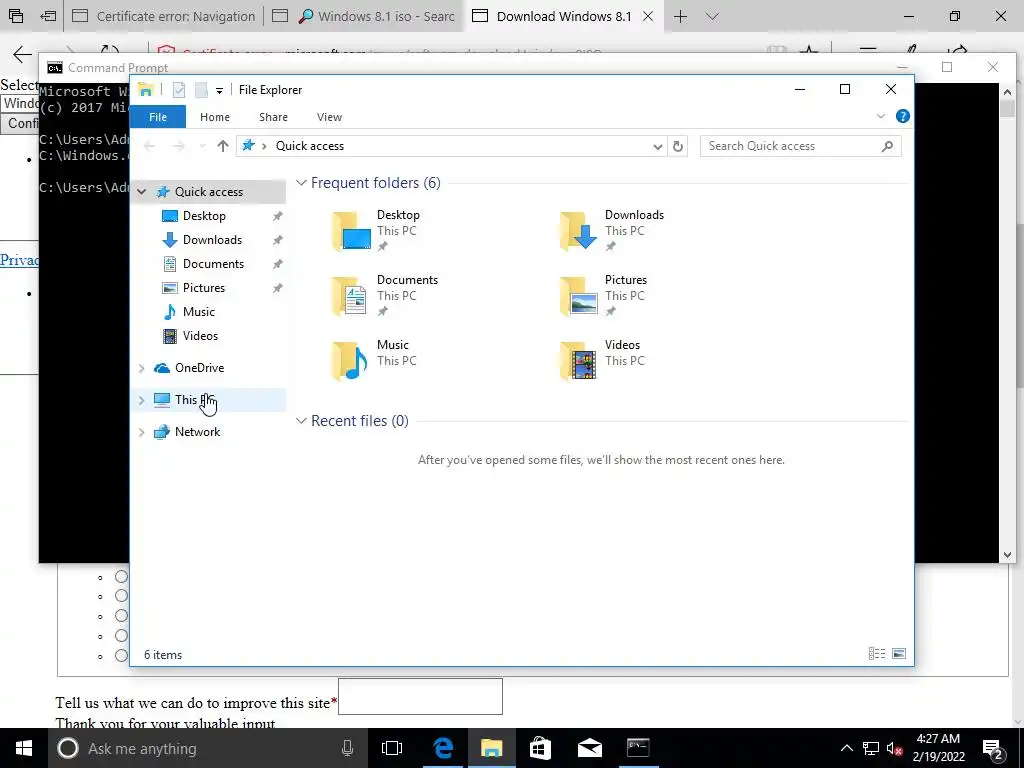Open the View ribbon tab

tap(329, 117)
